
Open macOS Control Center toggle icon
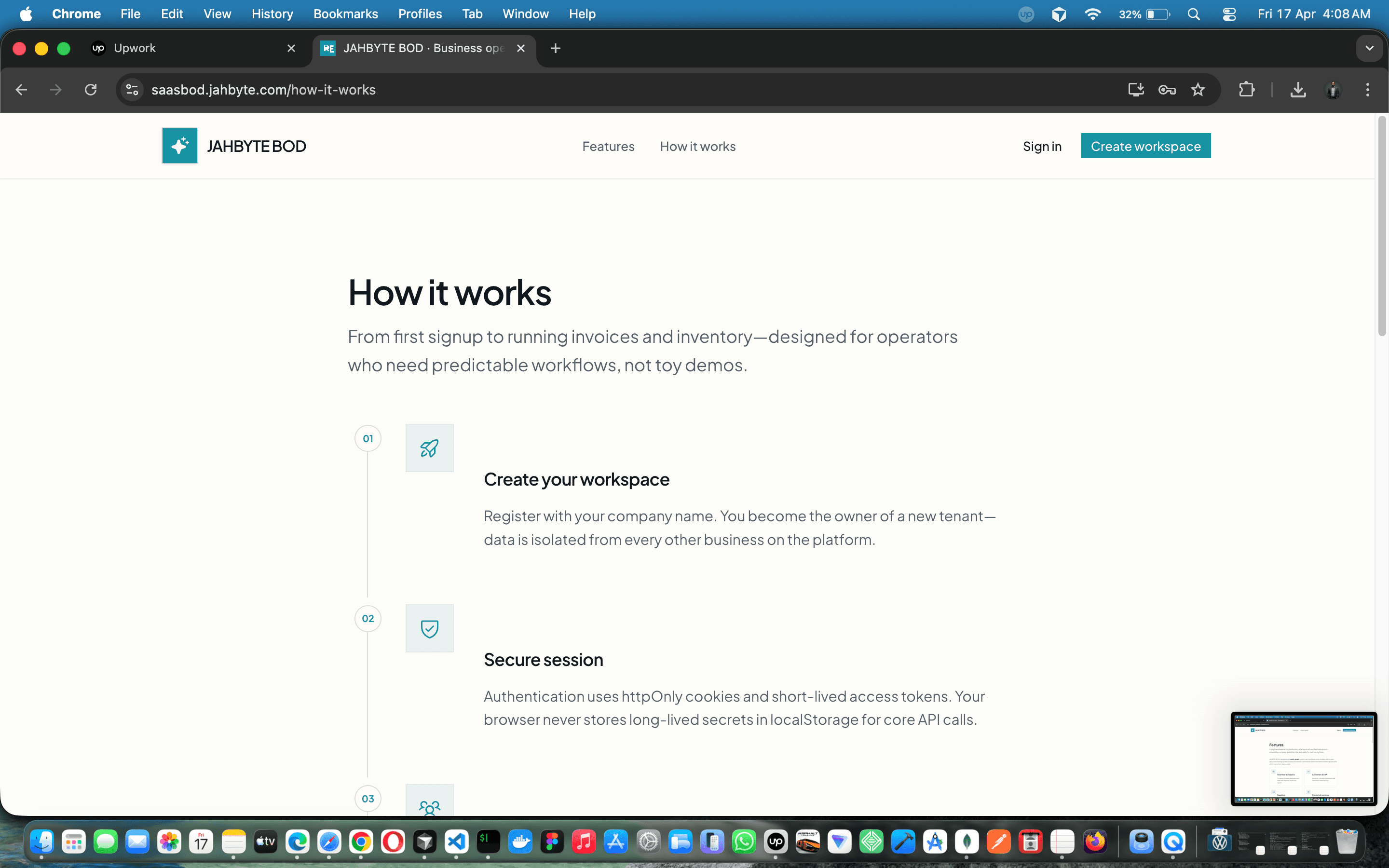coord(1229,14)
